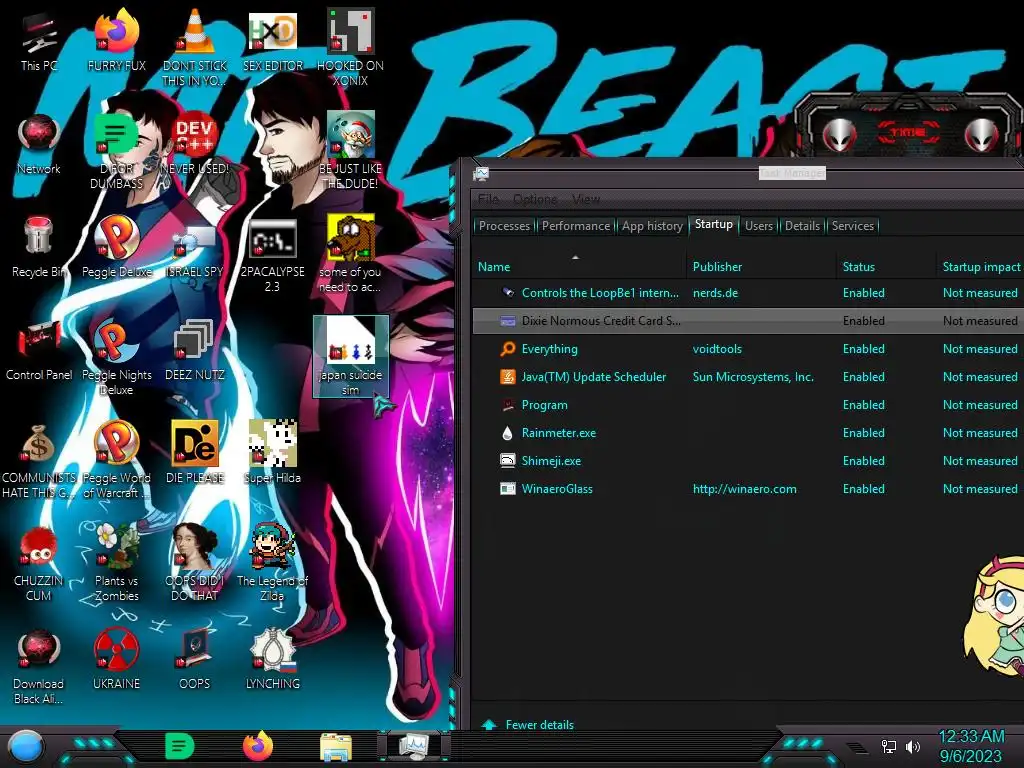Select the Program startup entry
The height and width of the screenshot is (768, 1024).
point(748,405)
